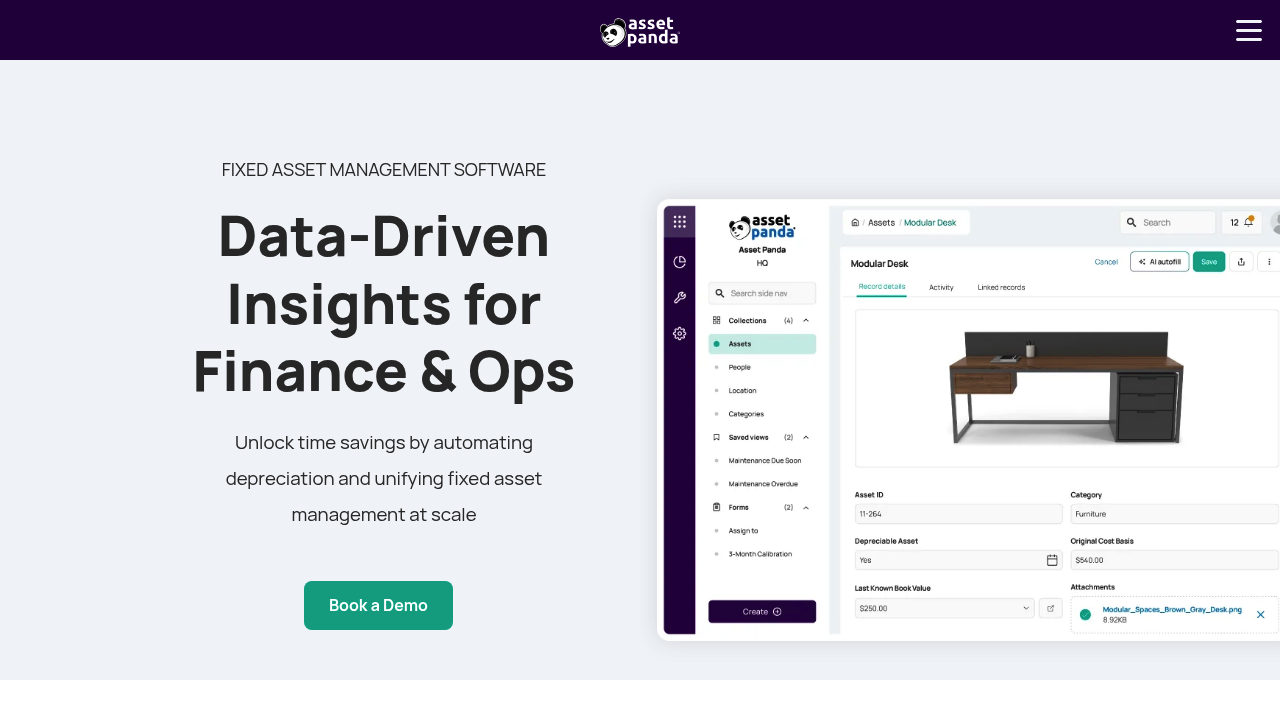Collapse the Forms section chevron
The width and height of the screenshot is (1280, 720).
[x=806, y=507]
